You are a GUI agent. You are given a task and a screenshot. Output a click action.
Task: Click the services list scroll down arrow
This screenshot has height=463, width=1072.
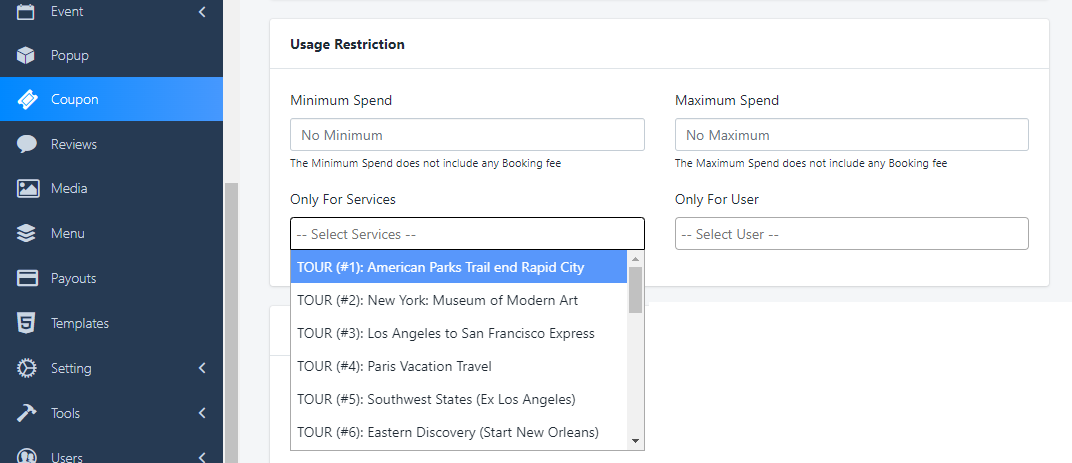click(x=635, y=440)
